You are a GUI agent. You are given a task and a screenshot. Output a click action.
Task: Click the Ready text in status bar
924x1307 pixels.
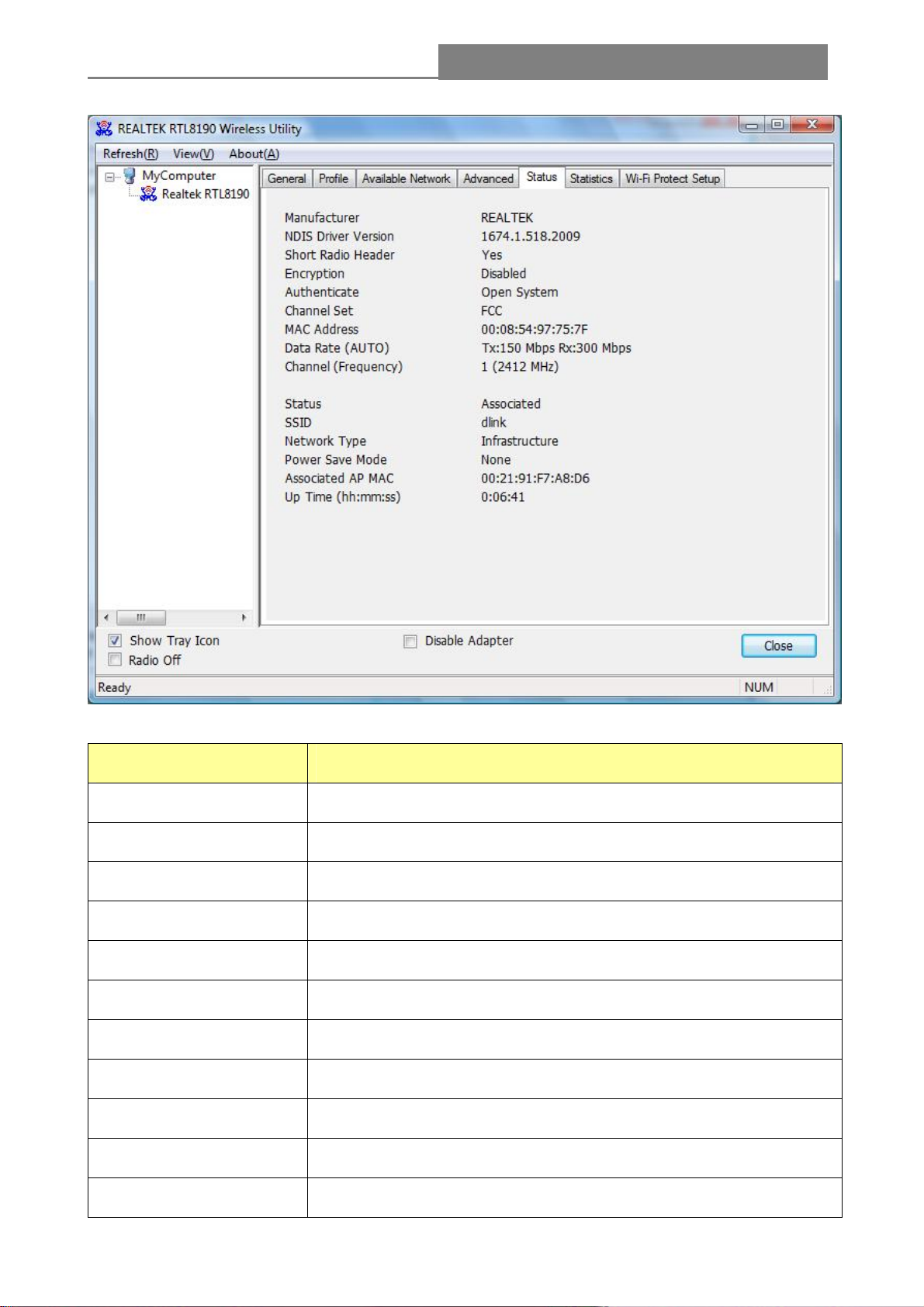click(115, 687)
